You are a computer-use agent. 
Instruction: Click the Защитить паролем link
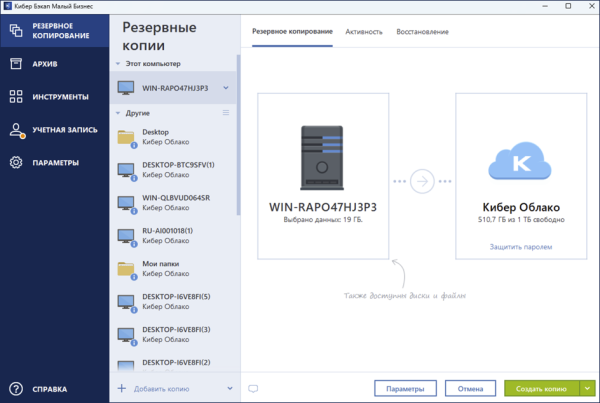520,246
